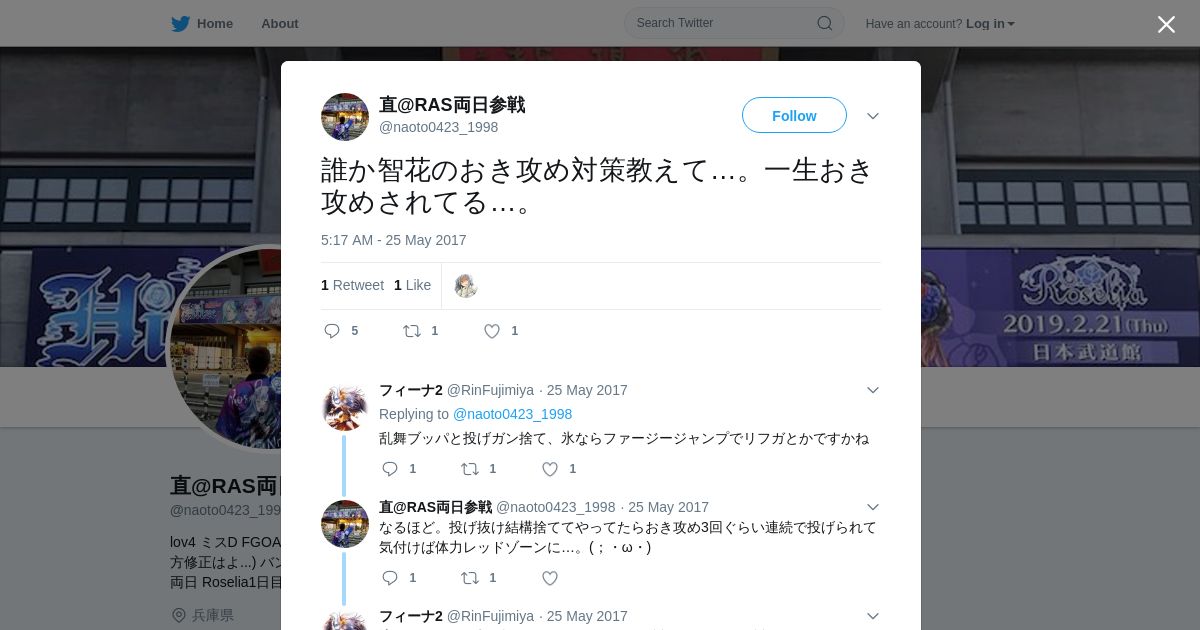Like the main tweet with the heart icon

pyautogui.click(x=492, y=331)
